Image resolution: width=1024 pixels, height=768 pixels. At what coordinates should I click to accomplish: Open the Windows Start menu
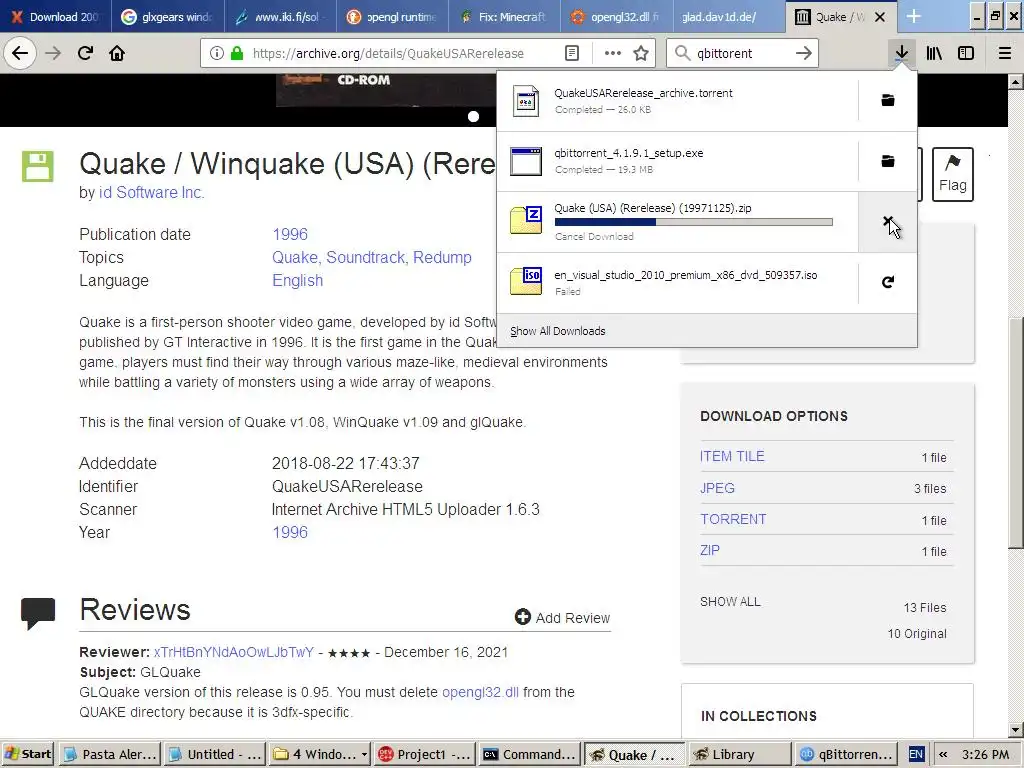click(x=28, y=754)
